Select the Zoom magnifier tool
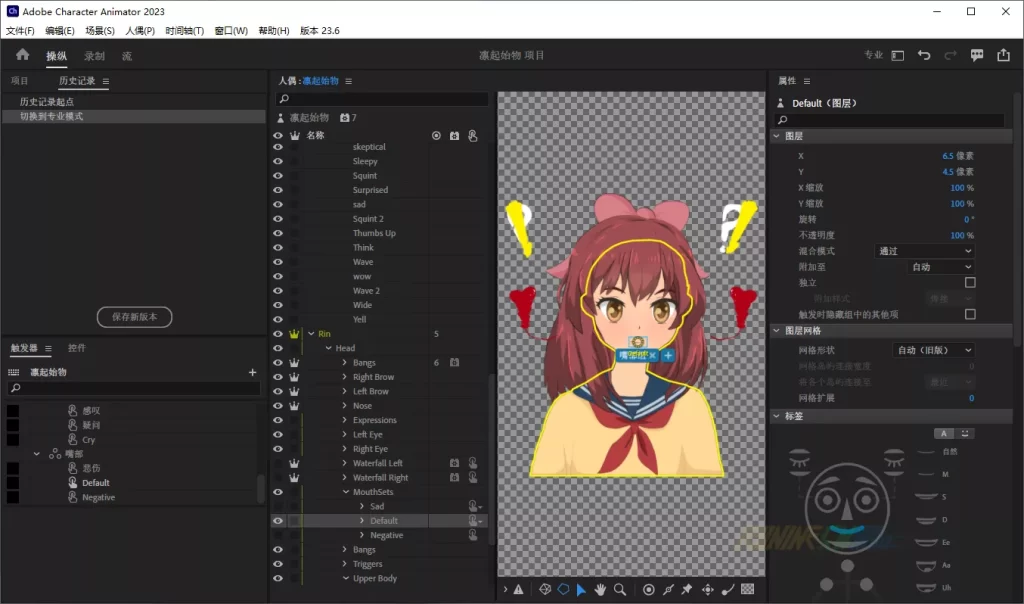 (620, 590)
